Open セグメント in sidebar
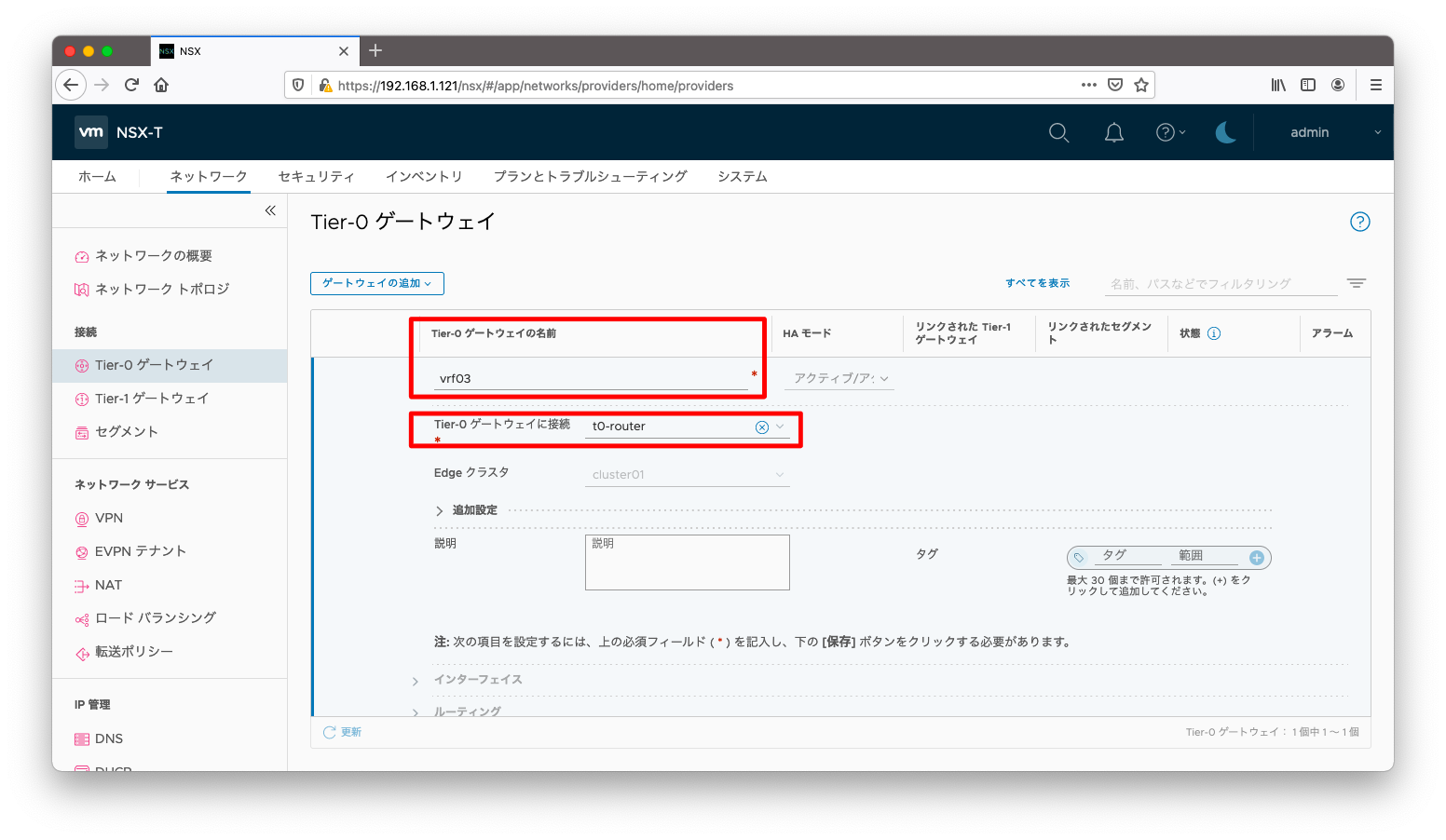Image resolution: width=1446 pixels, height=840 pixels. 116,432
